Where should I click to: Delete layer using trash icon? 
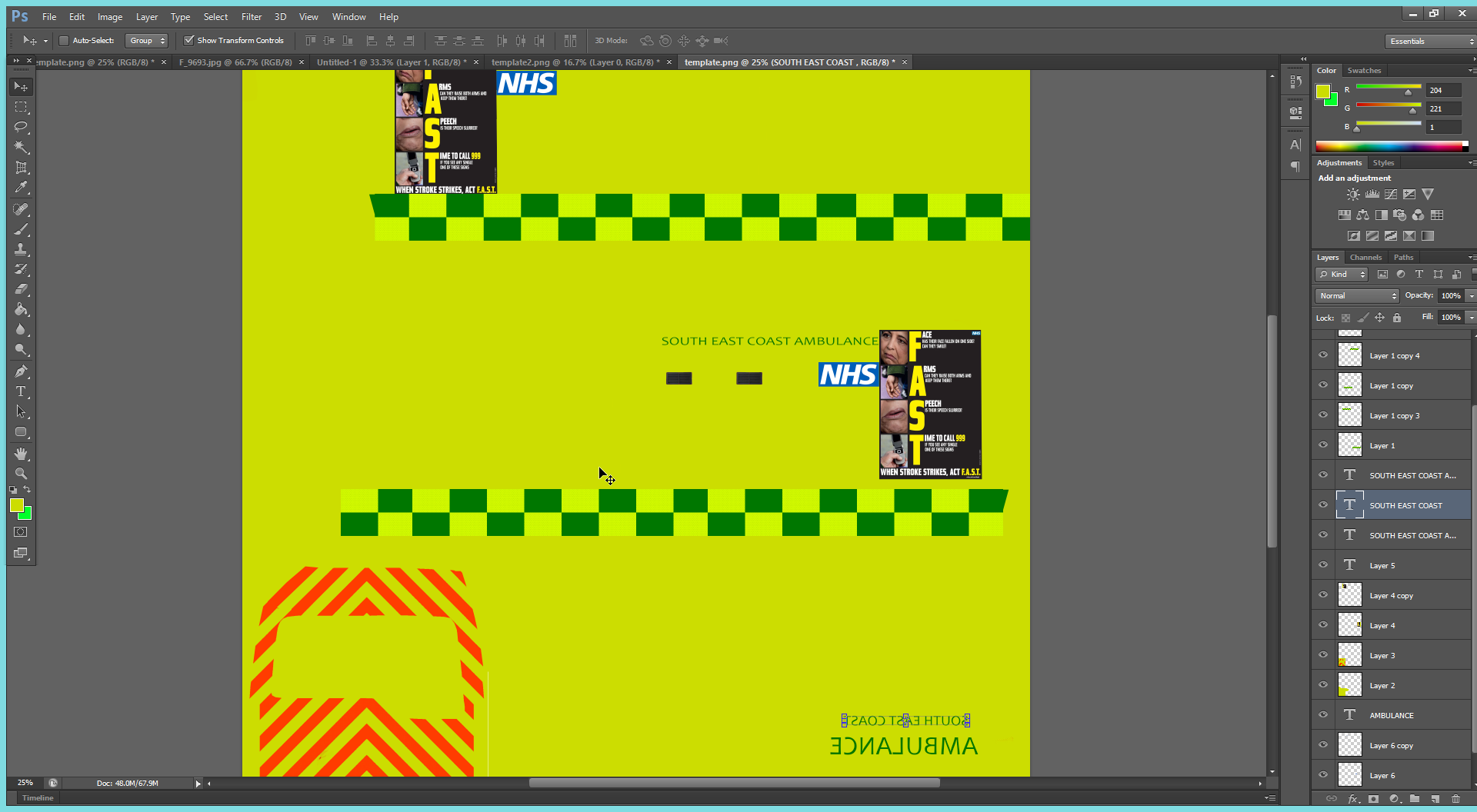tap(1455, 799)
